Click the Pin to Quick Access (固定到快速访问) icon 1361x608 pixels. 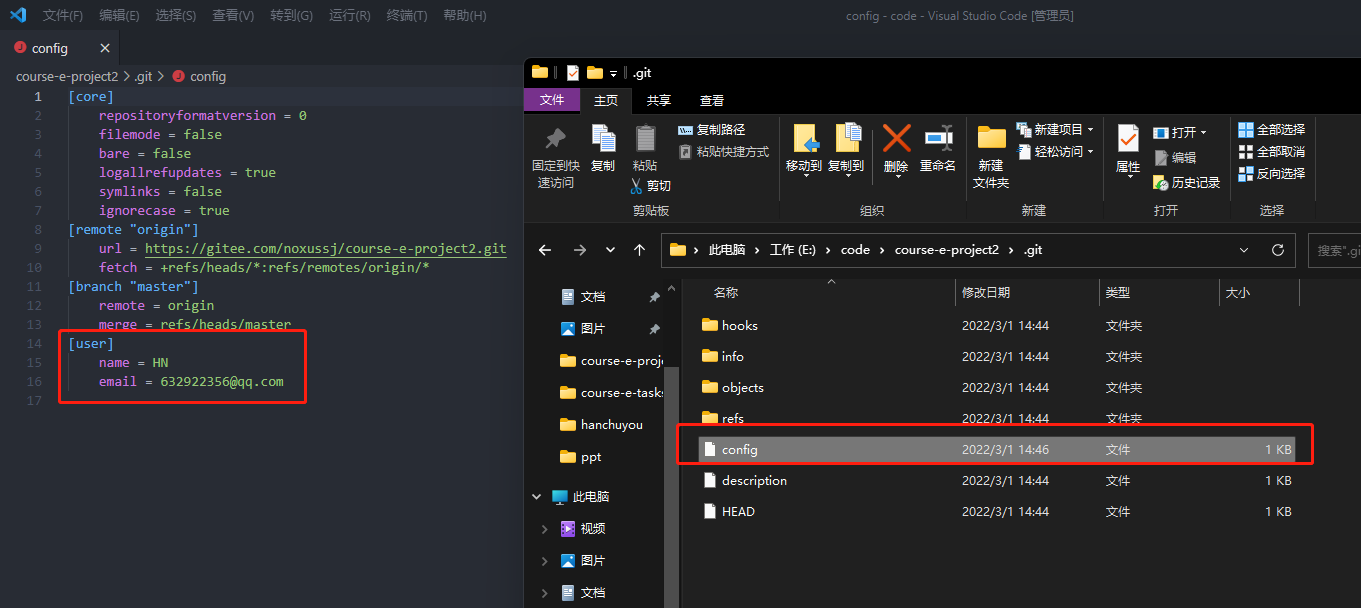tap(555, 140)
